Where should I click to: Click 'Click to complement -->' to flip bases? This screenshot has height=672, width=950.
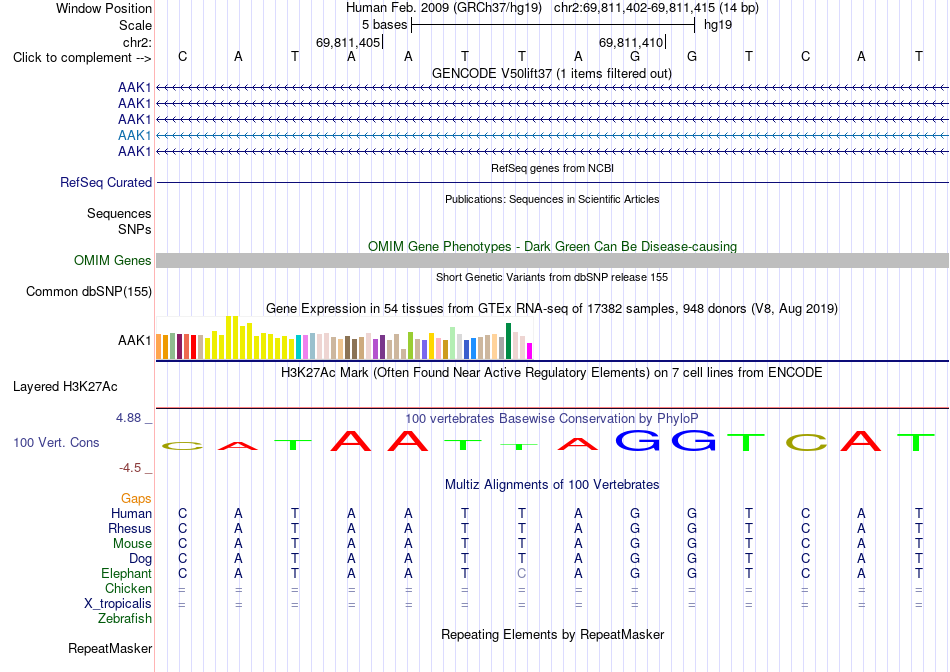[x=82, y=58]
